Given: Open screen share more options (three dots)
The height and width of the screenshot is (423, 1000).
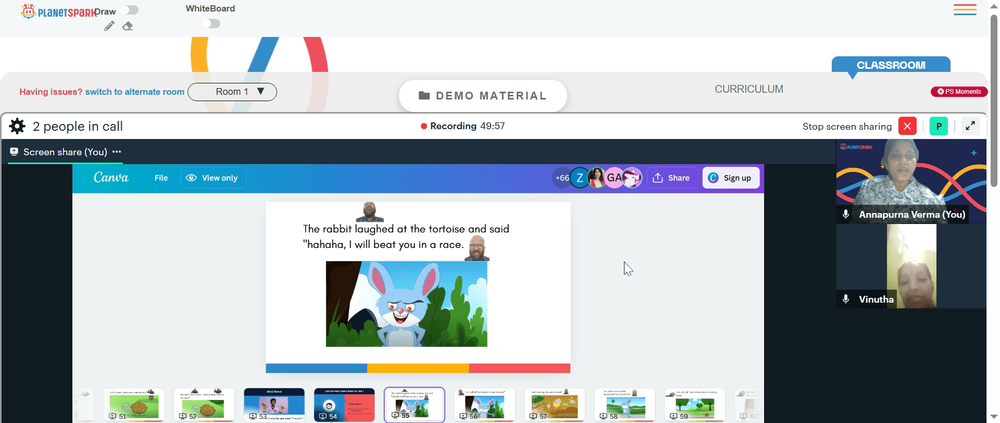Looking at the screenshot, I should pos(117,152).
